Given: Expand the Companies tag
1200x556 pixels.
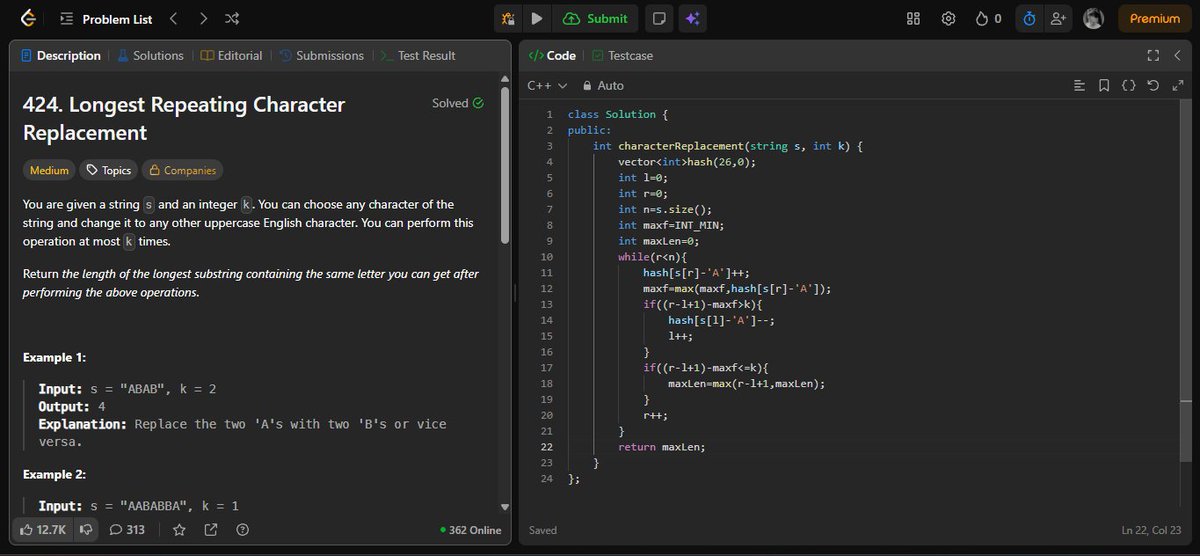Looking at the screenshot, I should [181, 170].
